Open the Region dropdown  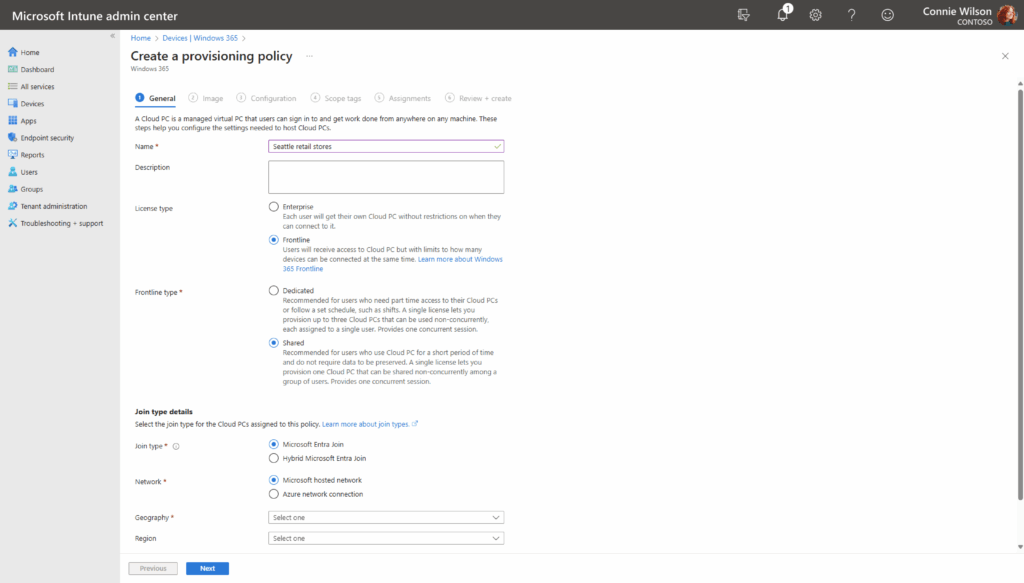coord(386,539)
